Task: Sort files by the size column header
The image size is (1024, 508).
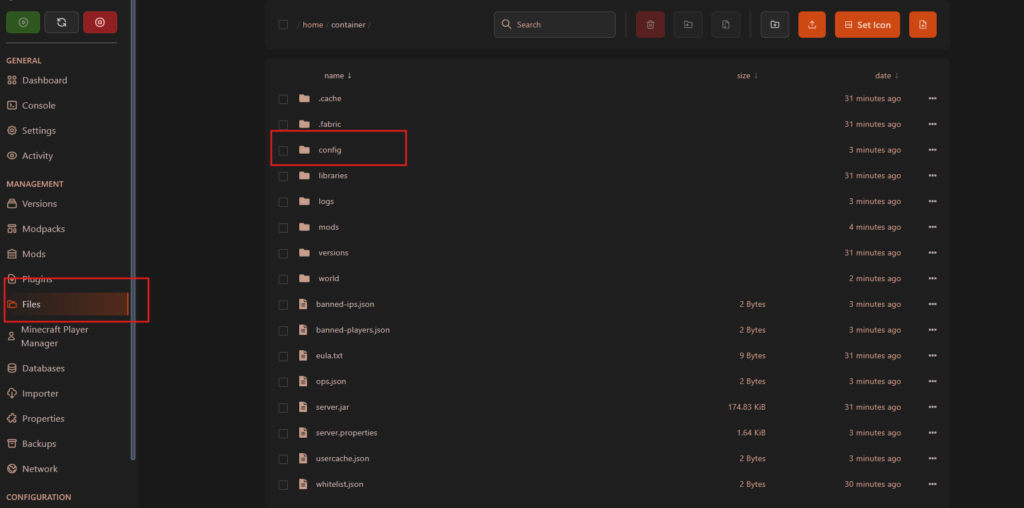Action: 747,76
